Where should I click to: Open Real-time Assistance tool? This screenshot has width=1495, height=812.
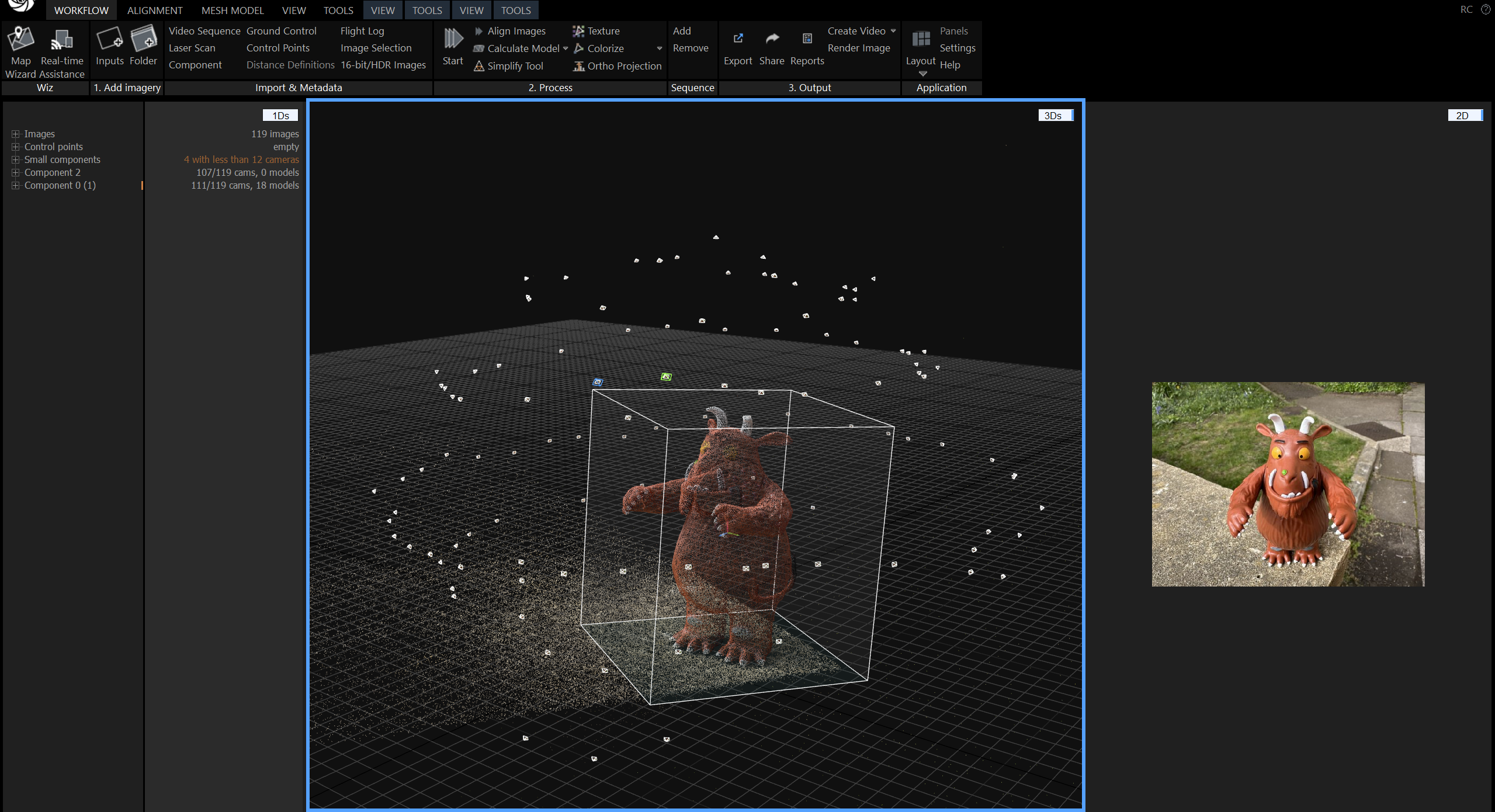(x=61, y=40)
